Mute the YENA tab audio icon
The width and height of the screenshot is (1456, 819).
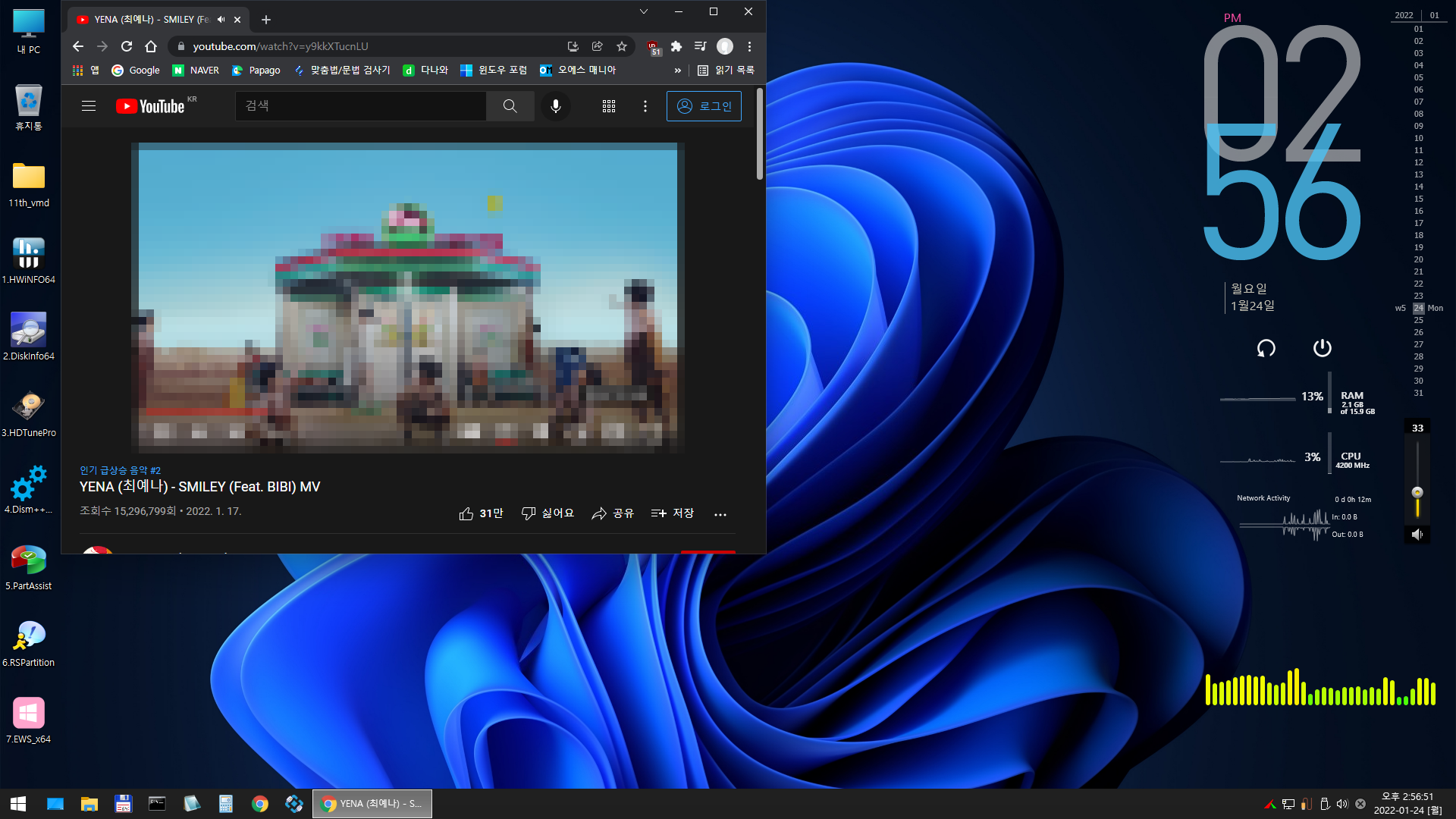click(221, 20)
